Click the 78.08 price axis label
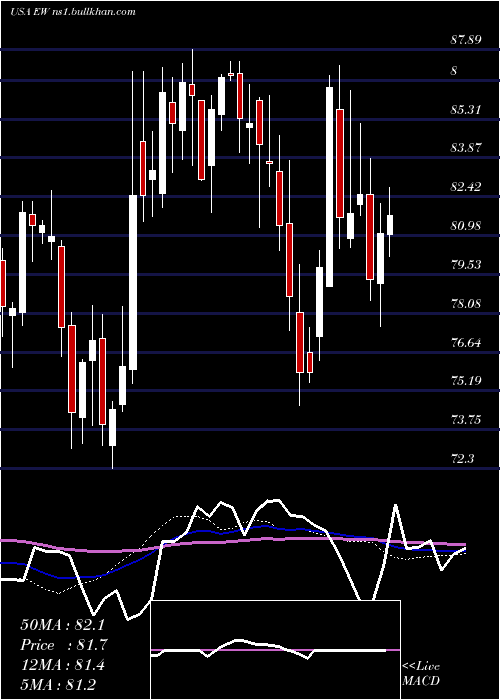 [x=466, y=304]
